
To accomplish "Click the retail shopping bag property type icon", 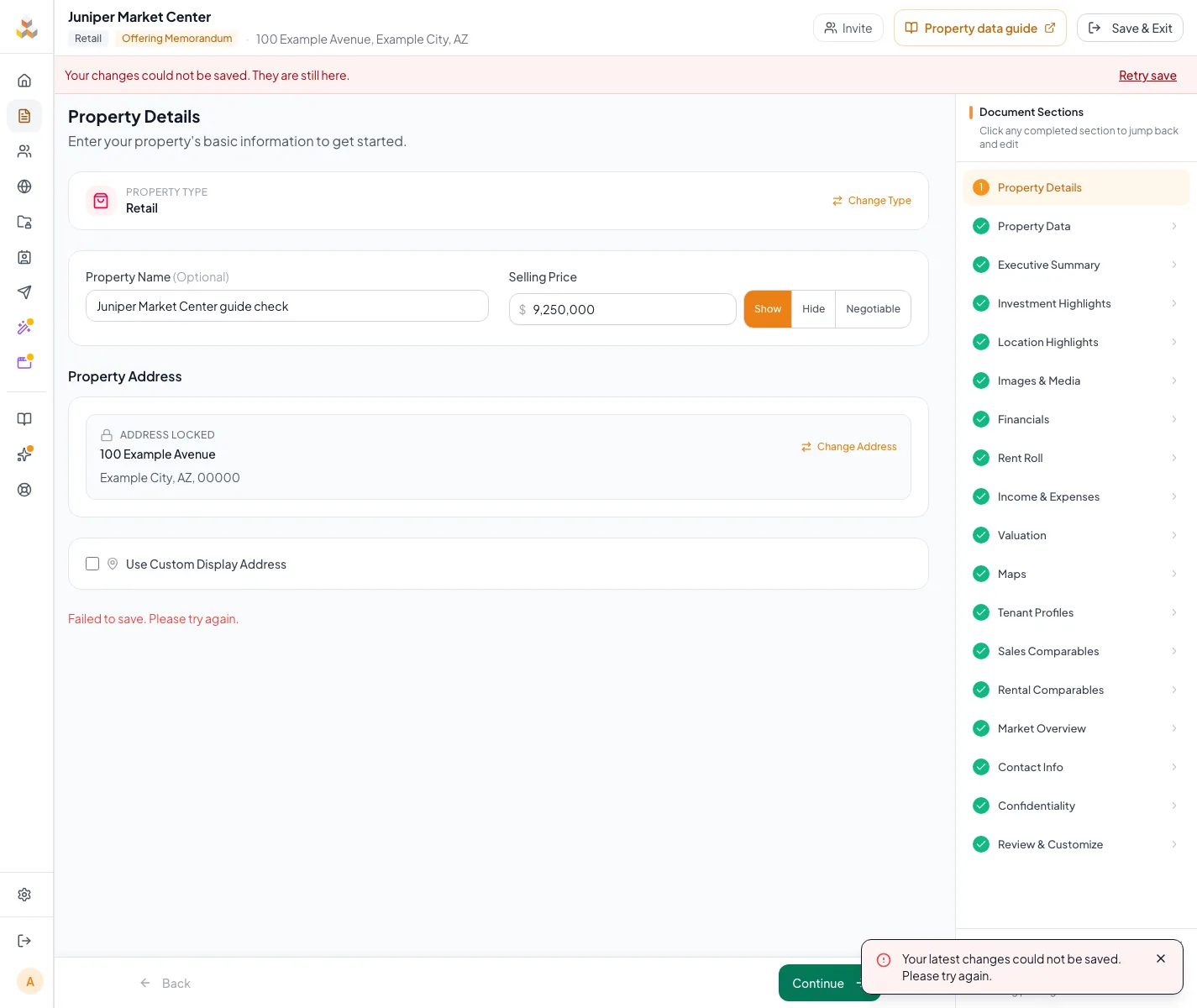I will [x=101, y=201].
